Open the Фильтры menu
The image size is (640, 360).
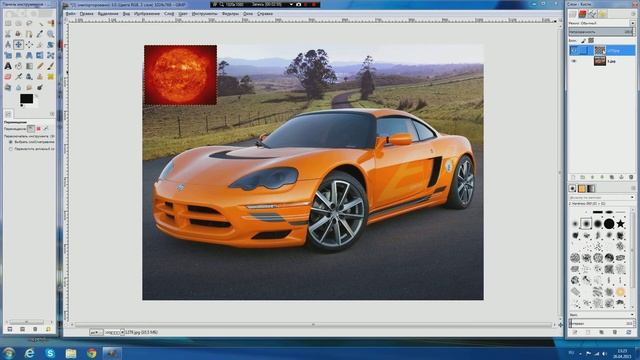[x=230, y=13]
